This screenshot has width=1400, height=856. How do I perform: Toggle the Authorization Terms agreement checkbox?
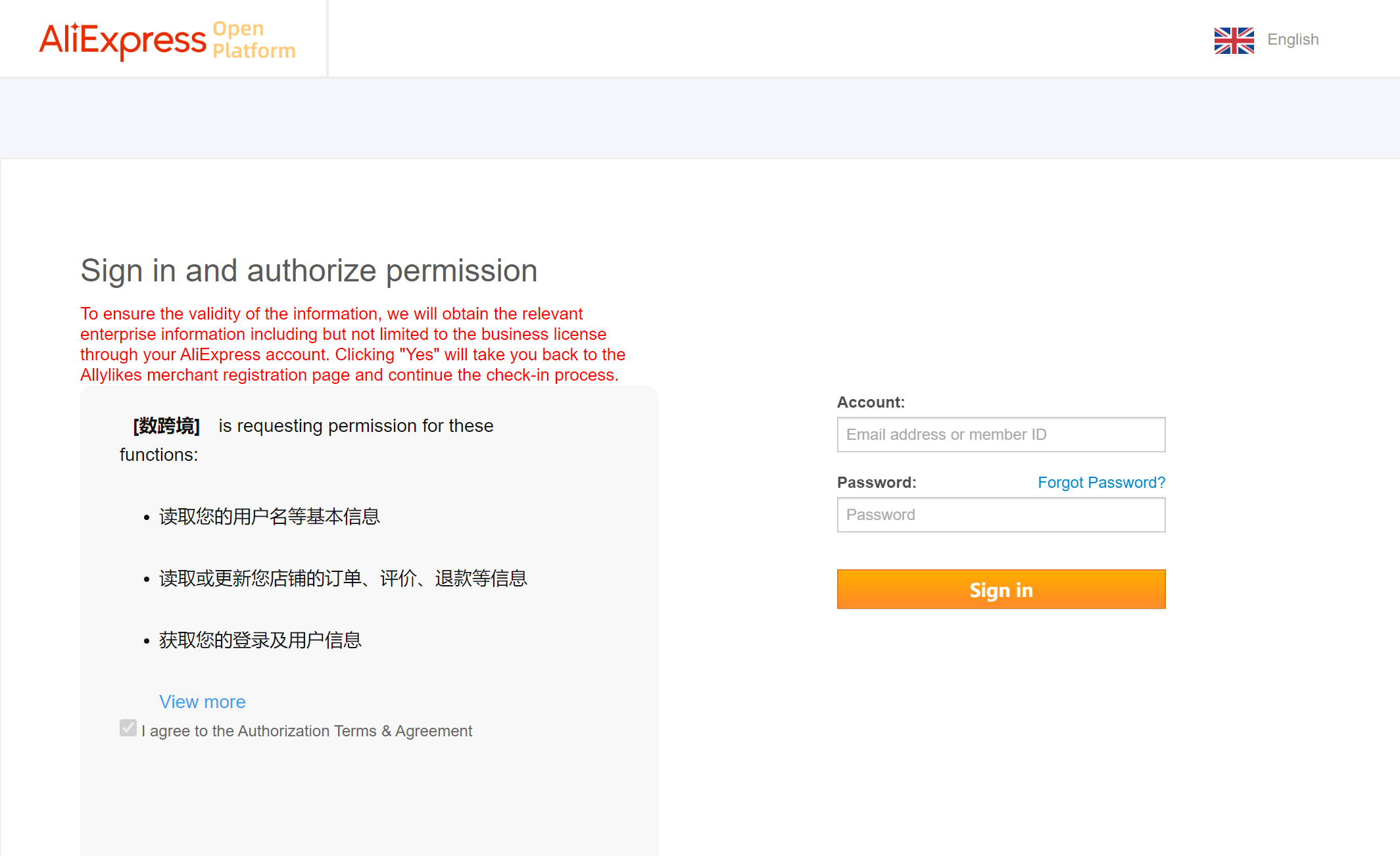coord(128,728)
